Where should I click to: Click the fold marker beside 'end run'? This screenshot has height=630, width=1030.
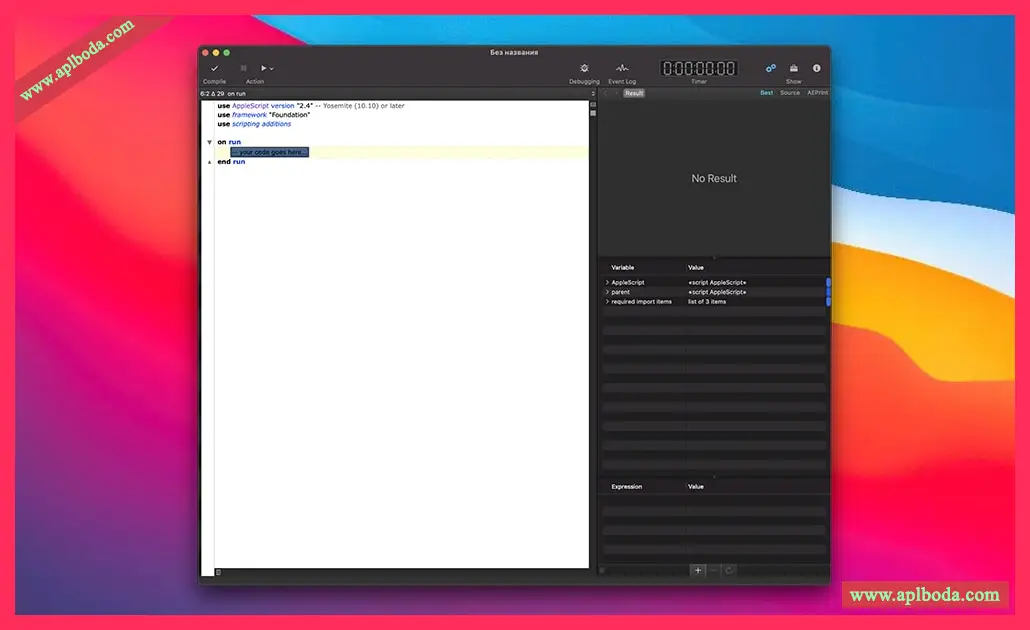pos(210,162)
